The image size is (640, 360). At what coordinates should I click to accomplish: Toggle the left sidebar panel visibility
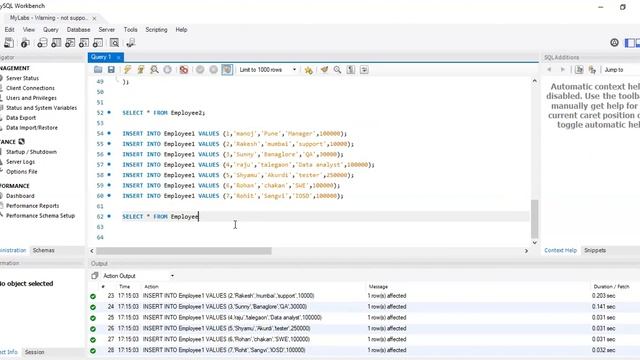point(630,42)
